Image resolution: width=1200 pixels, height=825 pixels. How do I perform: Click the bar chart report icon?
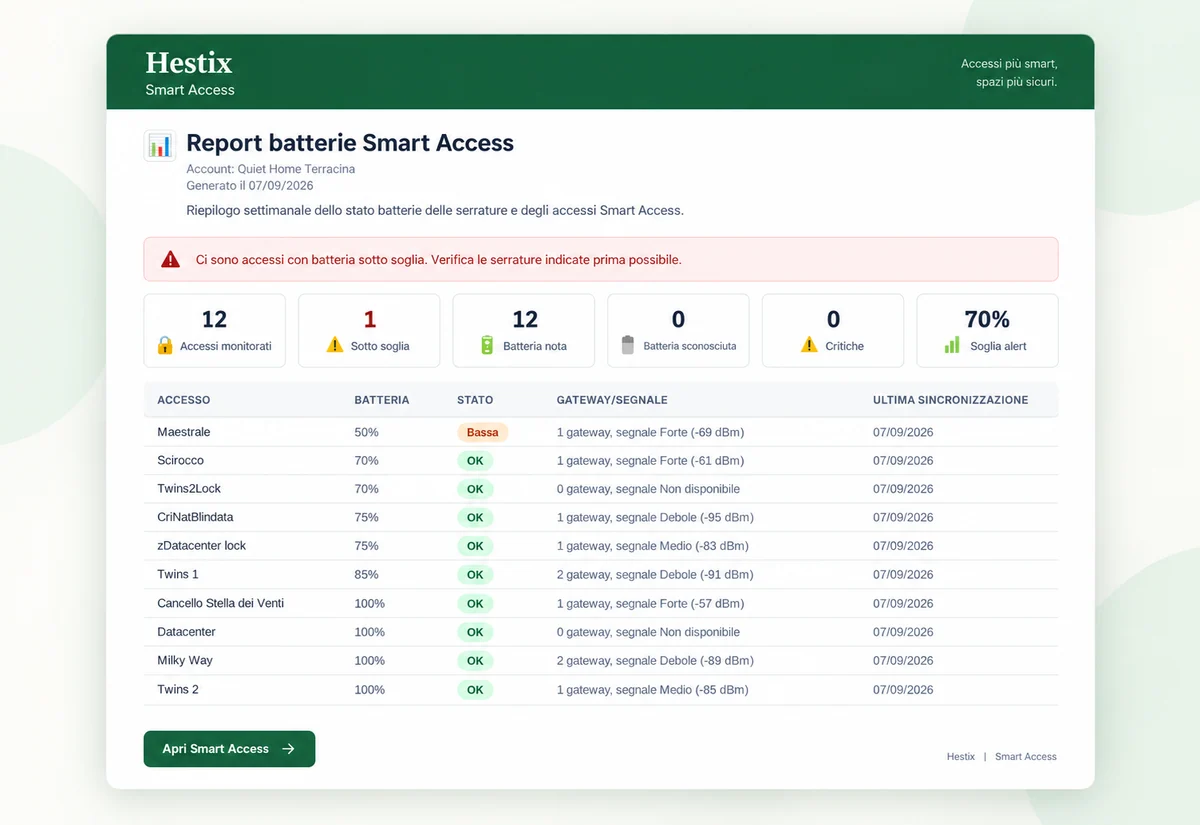(160, 146)
